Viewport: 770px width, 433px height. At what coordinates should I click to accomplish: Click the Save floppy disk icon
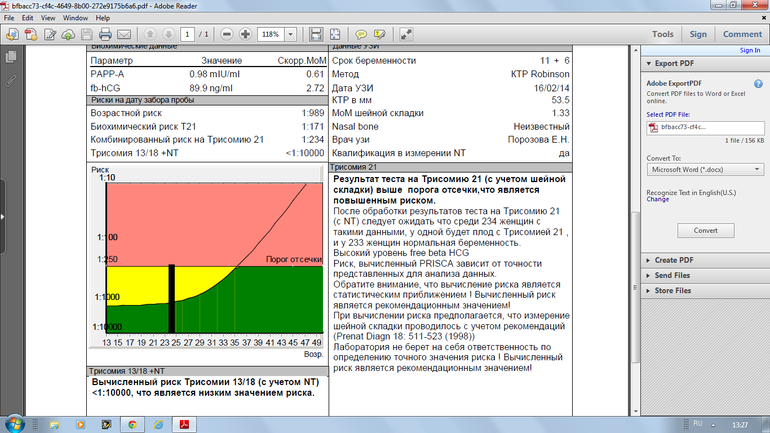pyautogui.click(x=87, y=34)
